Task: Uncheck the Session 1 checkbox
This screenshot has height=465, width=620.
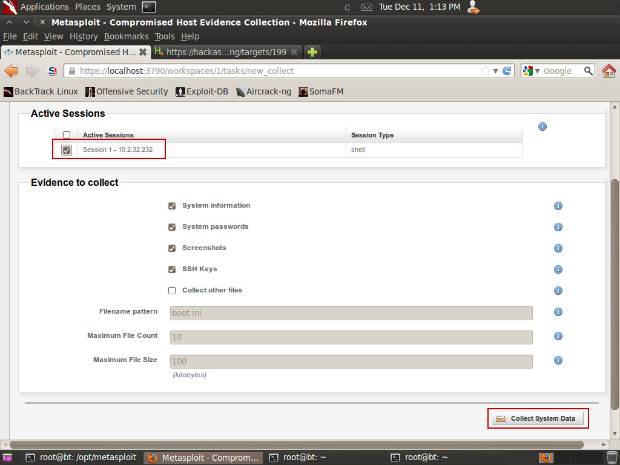Action: point(66,150)
